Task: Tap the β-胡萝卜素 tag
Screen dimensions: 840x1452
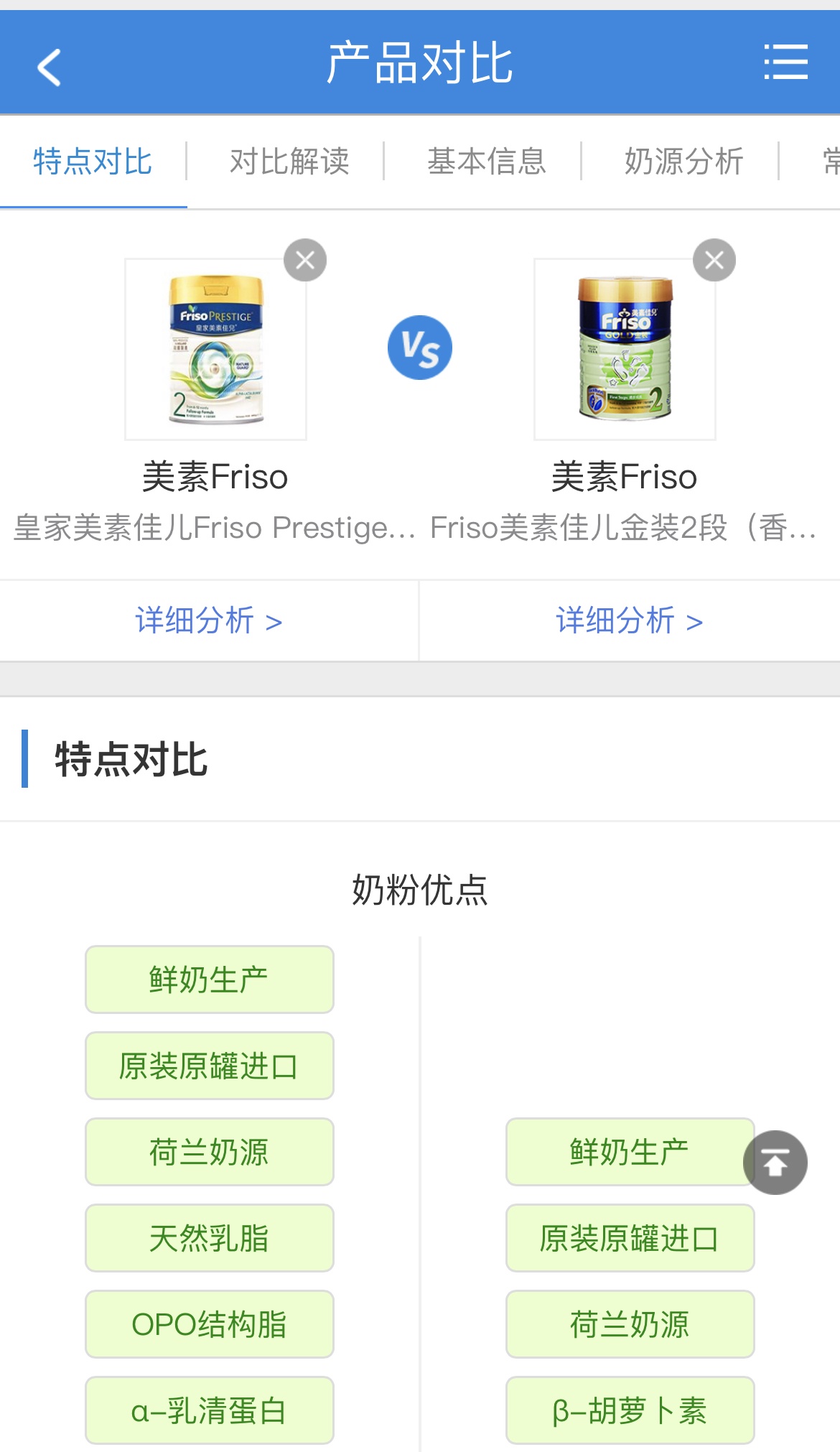Action: pos(630,1410)
